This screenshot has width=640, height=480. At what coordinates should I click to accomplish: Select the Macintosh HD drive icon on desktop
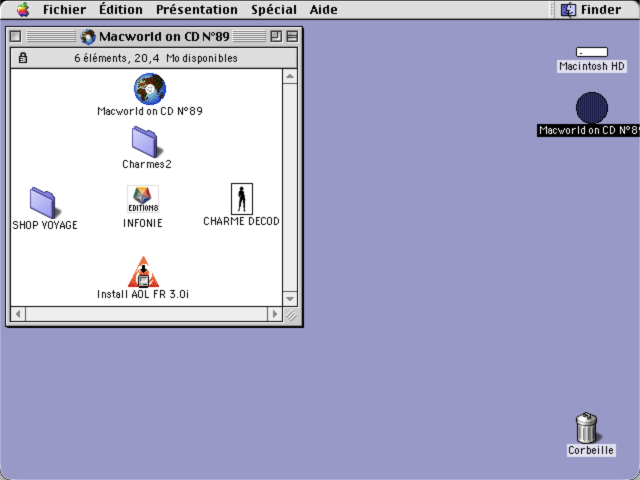(x=592, y=52)
